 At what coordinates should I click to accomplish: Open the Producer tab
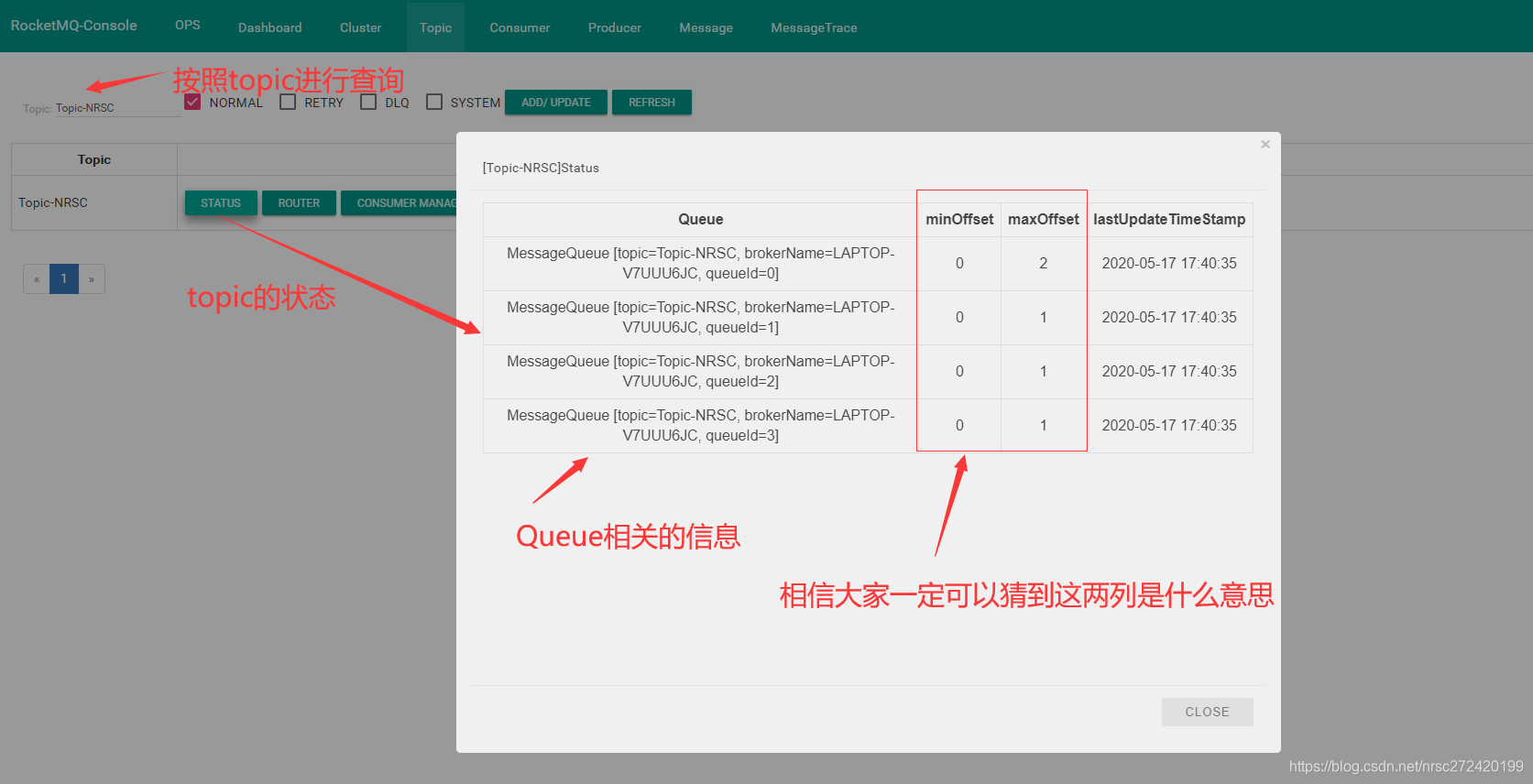(x=614, y=27)
